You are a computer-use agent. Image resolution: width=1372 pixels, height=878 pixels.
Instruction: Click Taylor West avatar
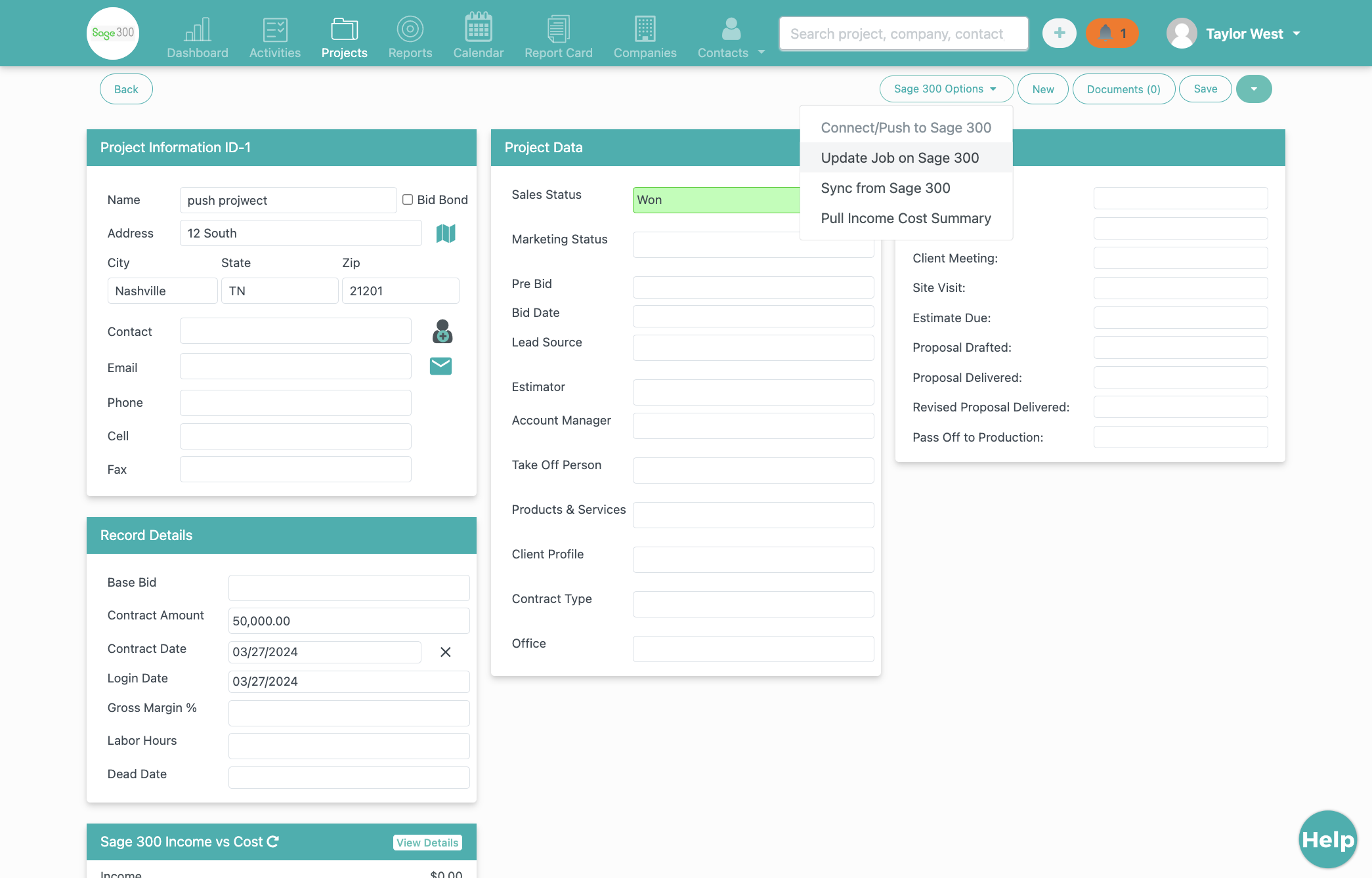point(1182,33)
